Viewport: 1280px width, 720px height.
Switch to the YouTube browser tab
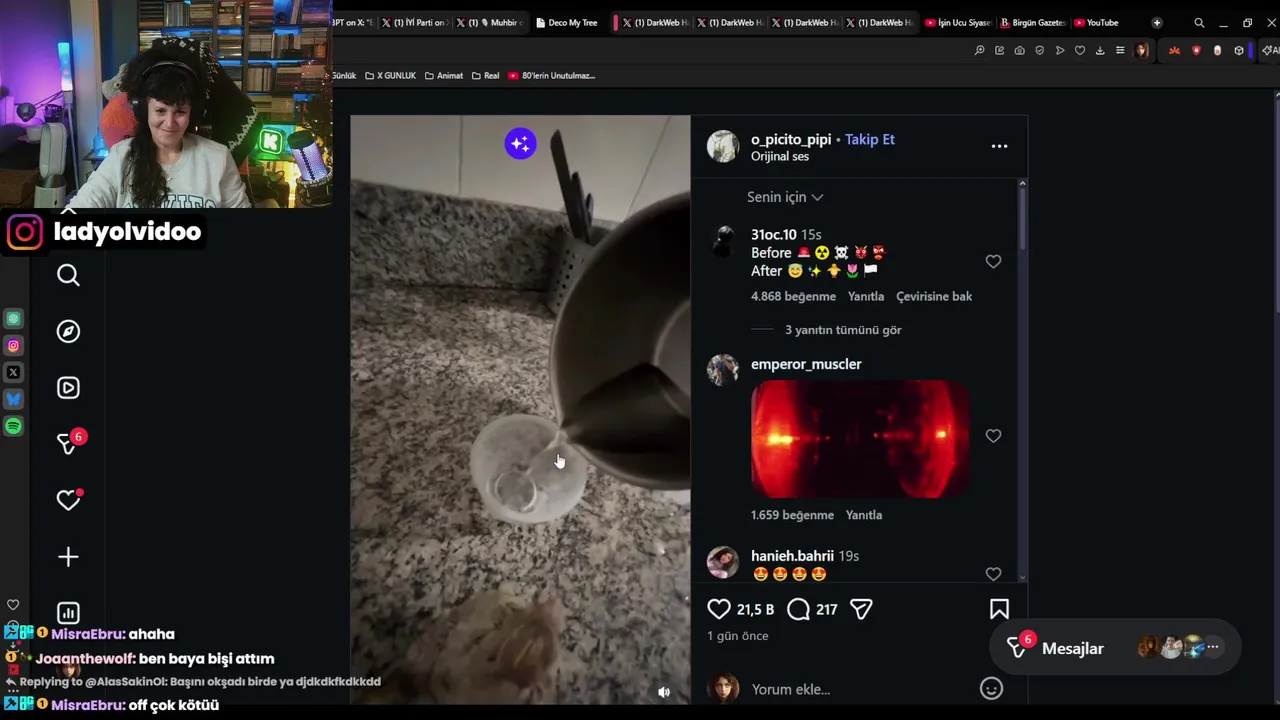1097,22
